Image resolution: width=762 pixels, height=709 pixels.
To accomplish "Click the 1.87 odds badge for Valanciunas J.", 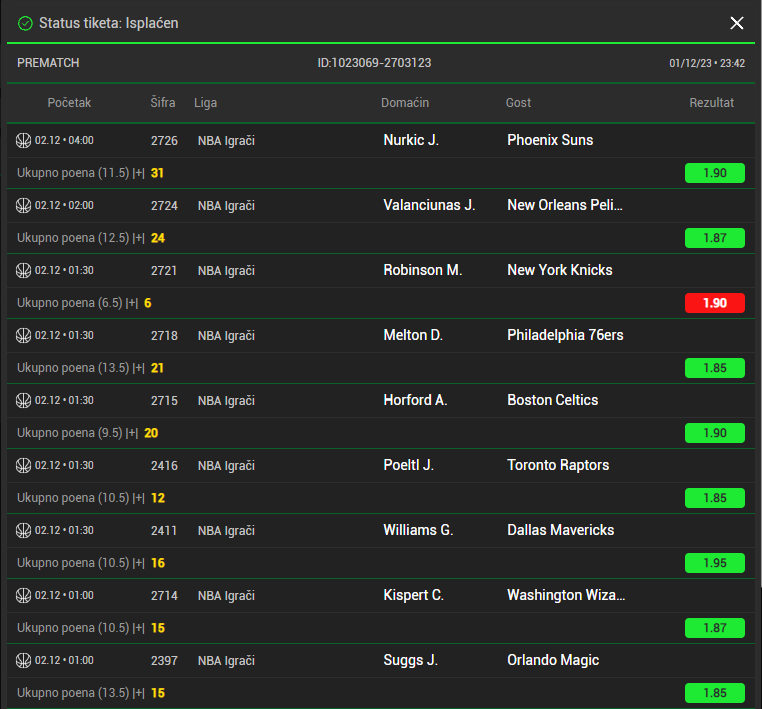I will point(714,238).
